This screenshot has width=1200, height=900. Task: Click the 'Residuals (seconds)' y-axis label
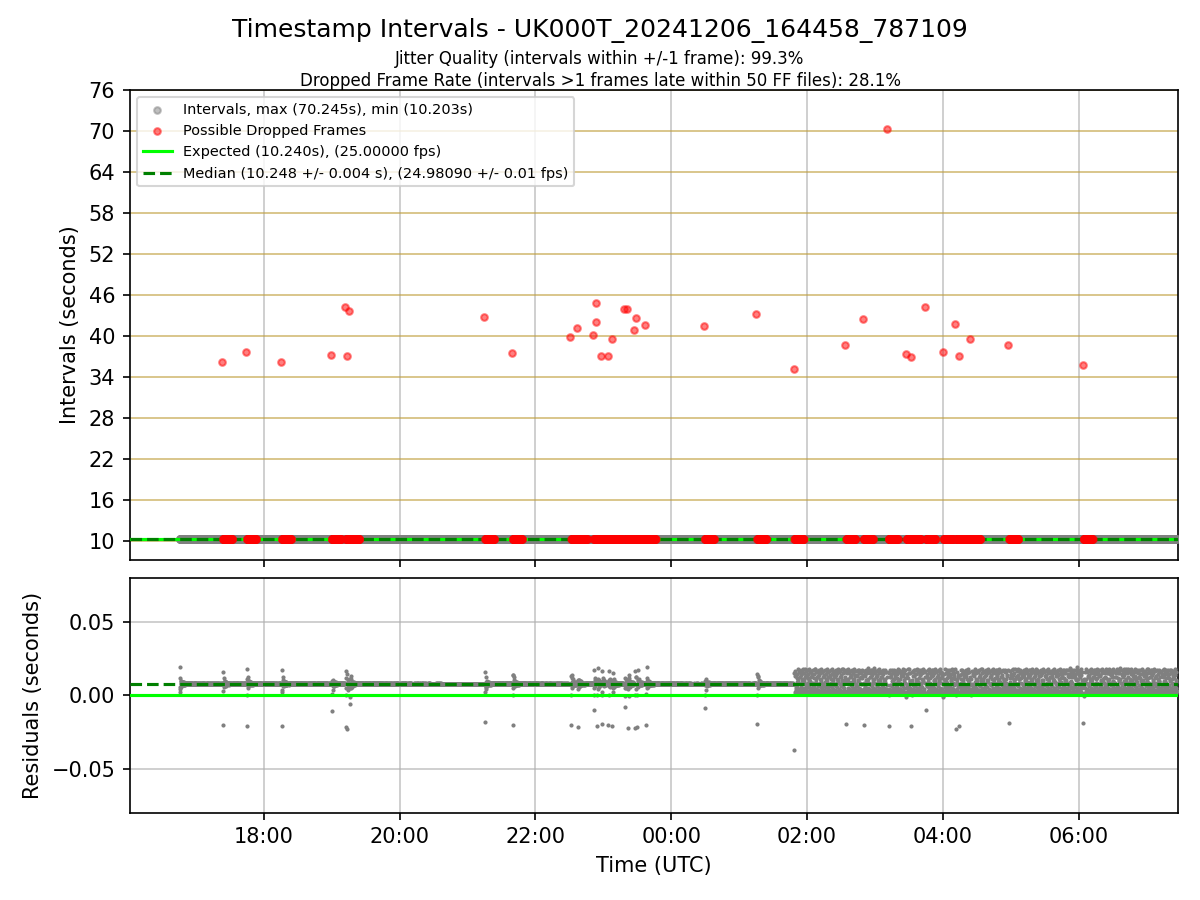(32, 696)
